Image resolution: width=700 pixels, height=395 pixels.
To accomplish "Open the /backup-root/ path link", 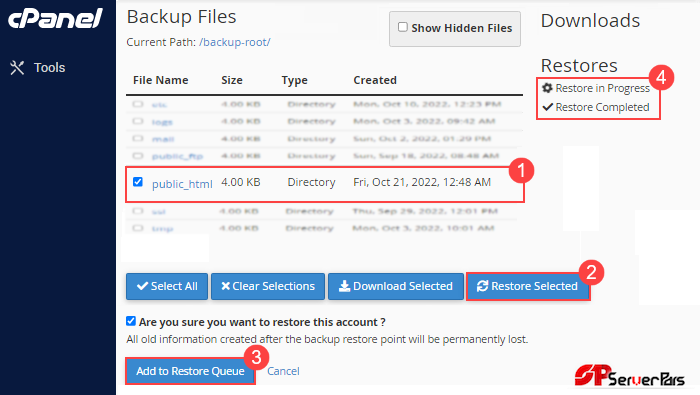I will [x=235, y=42].
